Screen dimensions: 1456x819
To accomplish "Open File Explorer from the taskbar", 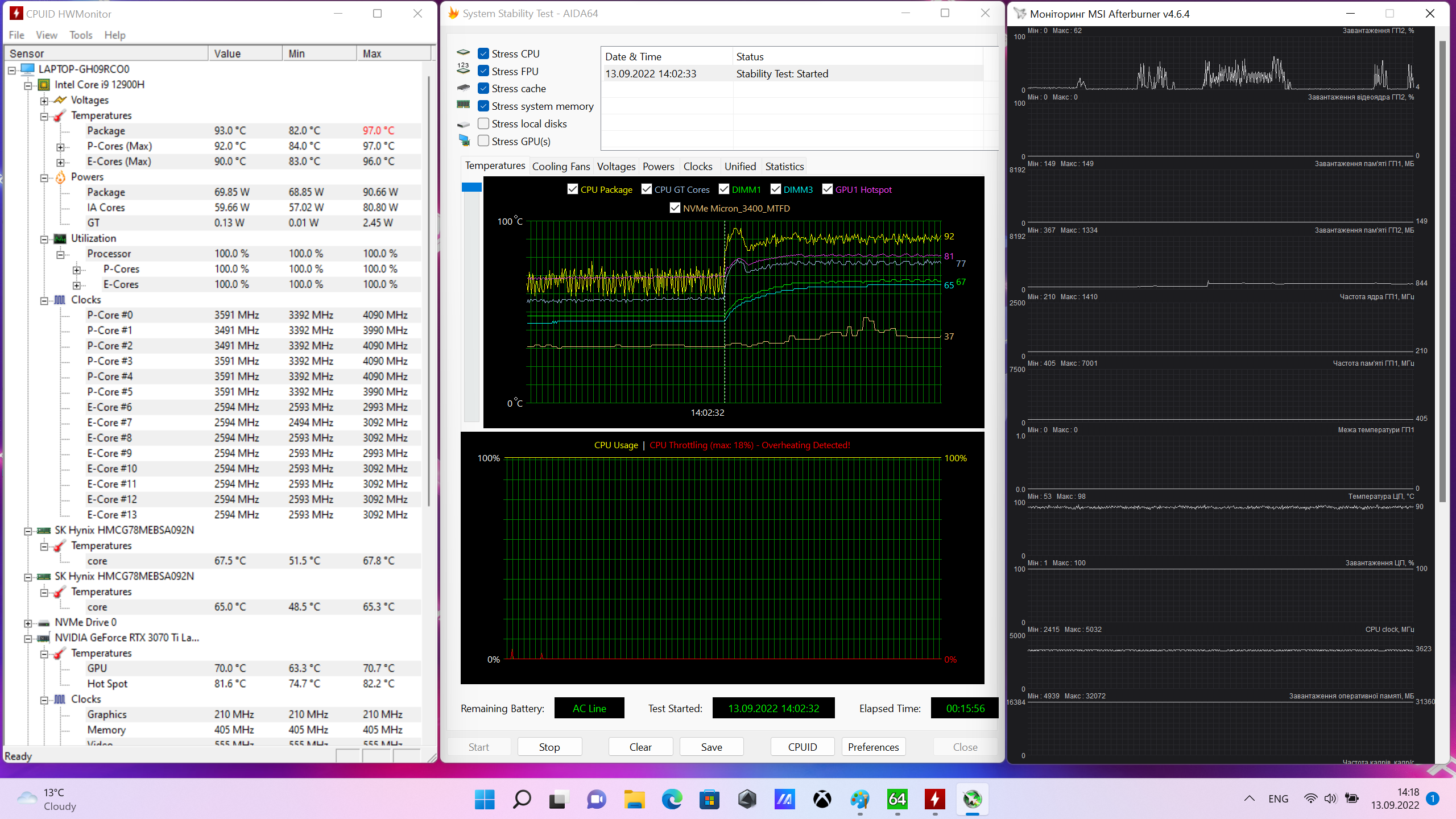I will pos(634,799).
